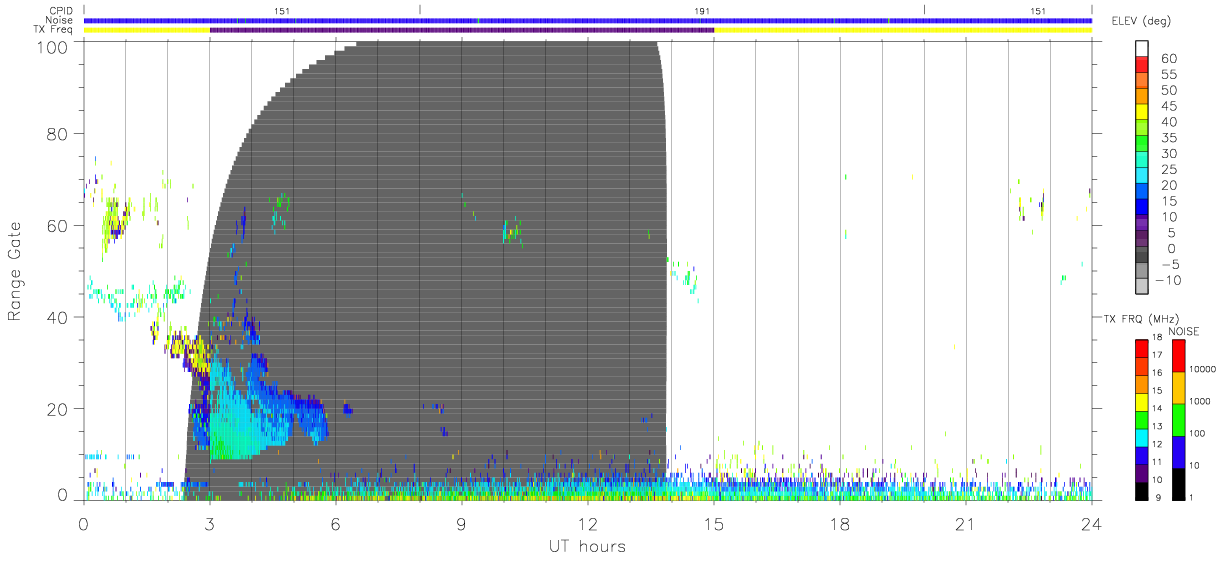Click ELEV colorbar label 60
Image resolution: width=1228 pixels, height=567 pixels.
pos(1169,59)
